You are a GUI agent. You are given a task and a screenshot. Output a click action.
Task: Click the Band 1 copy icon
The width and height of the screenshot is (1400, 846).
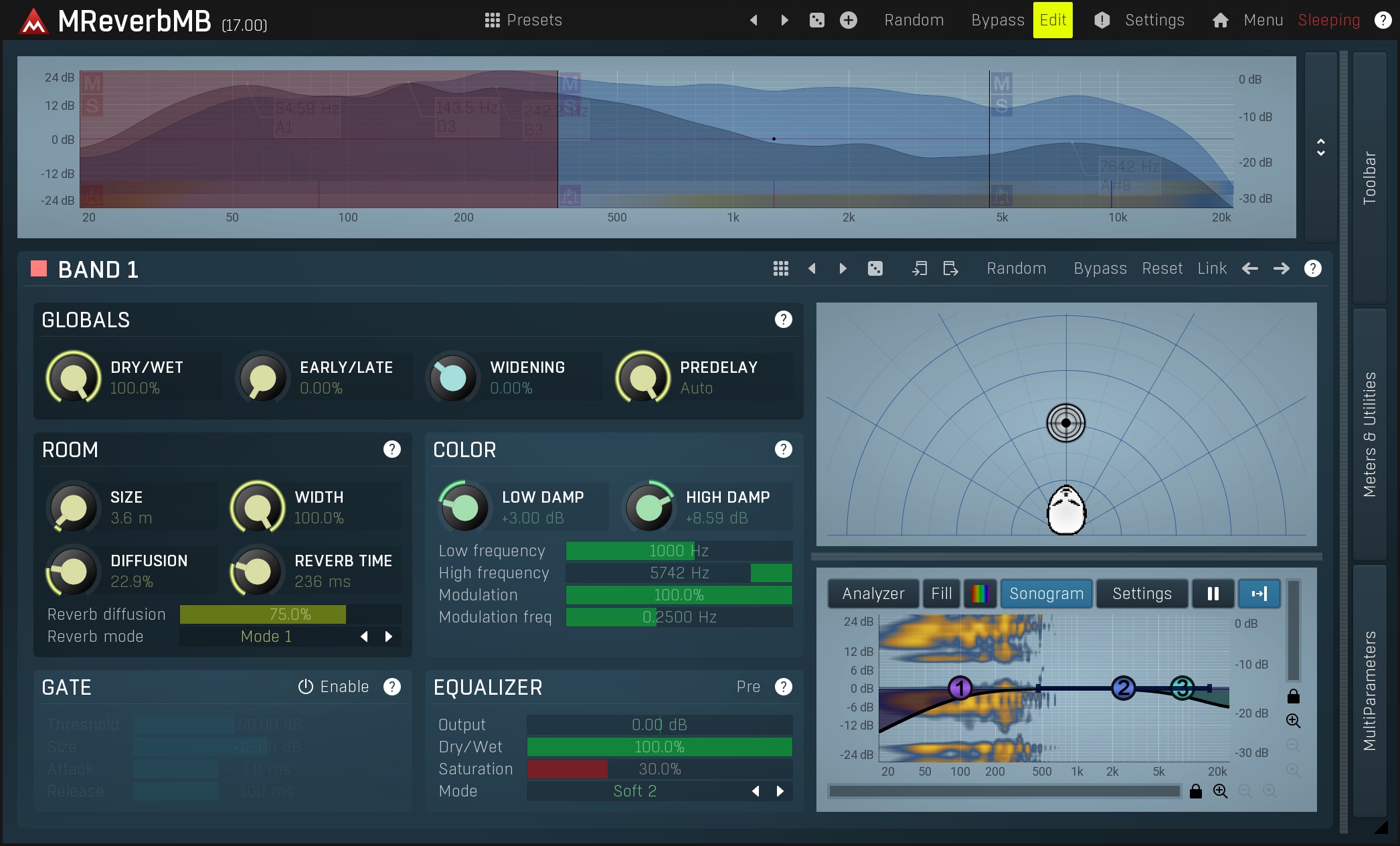click(920, 268)
